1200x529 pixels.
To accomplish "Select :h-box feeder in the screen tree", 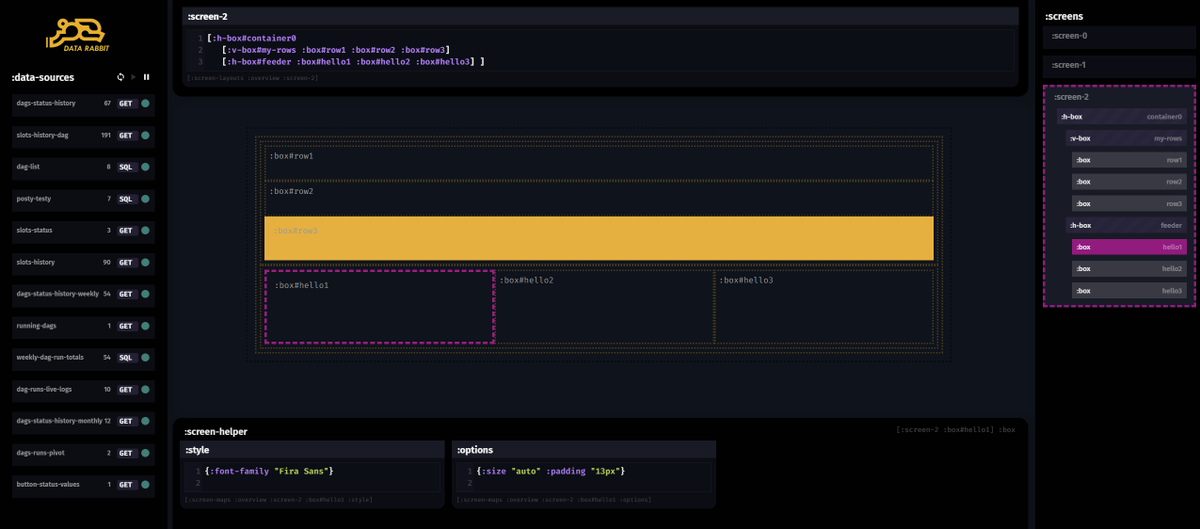I will (x=1127, y=225).
